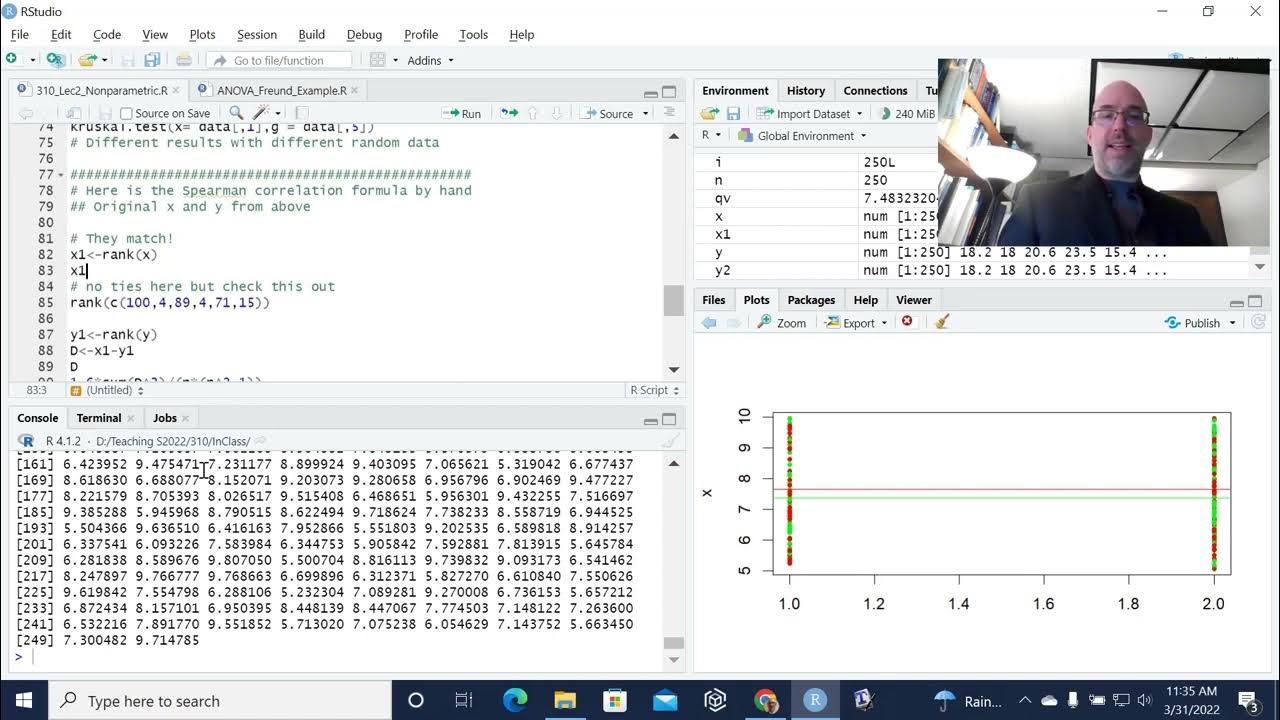The height and width of the screenshot is (720, 1280).
Task: Open the Export dropdown in the Plots pane
Action: click(858, 322)
